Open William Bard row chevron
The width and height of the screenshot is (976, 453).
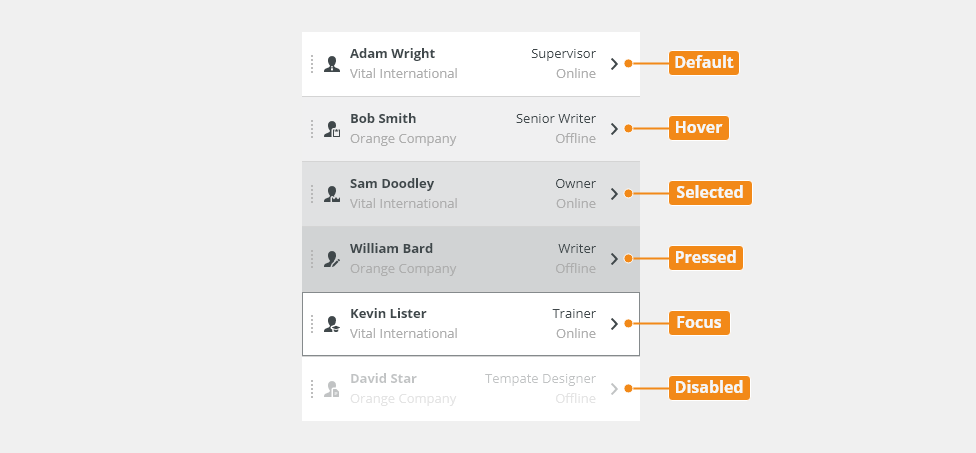[614, 259]
